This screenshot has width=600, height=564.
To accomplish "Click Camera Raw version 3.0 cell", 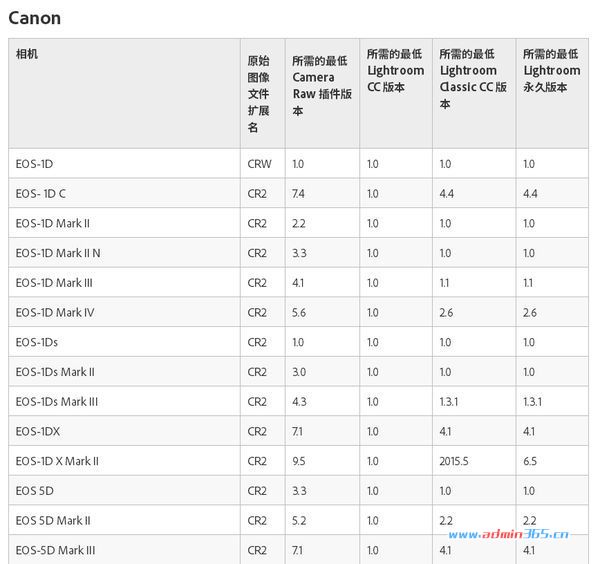I will pyautogui.click(x=299, y=372).
